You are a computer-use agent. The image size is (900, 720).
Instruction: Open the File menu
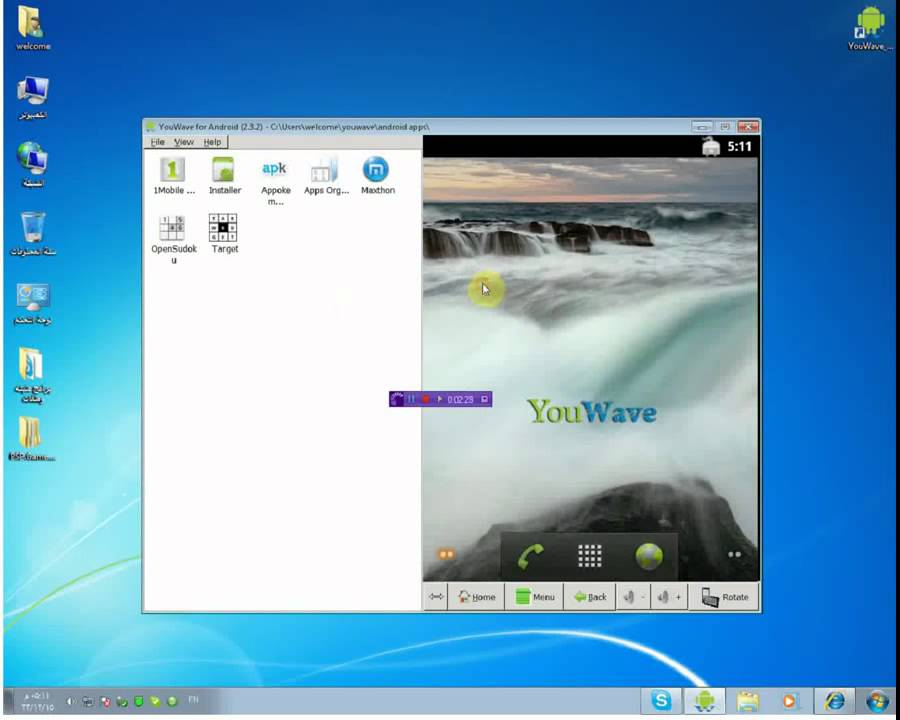coord(157,142)
